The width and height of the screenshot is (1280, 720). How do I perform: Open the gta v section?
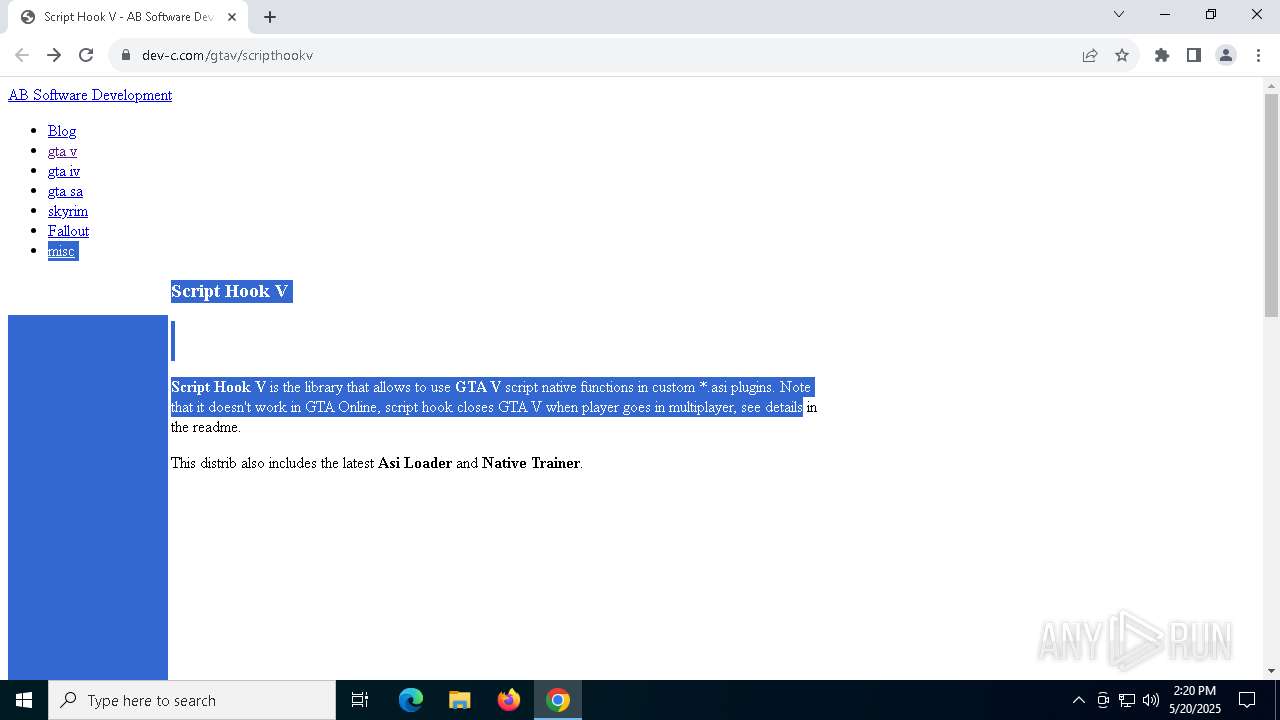62,151
